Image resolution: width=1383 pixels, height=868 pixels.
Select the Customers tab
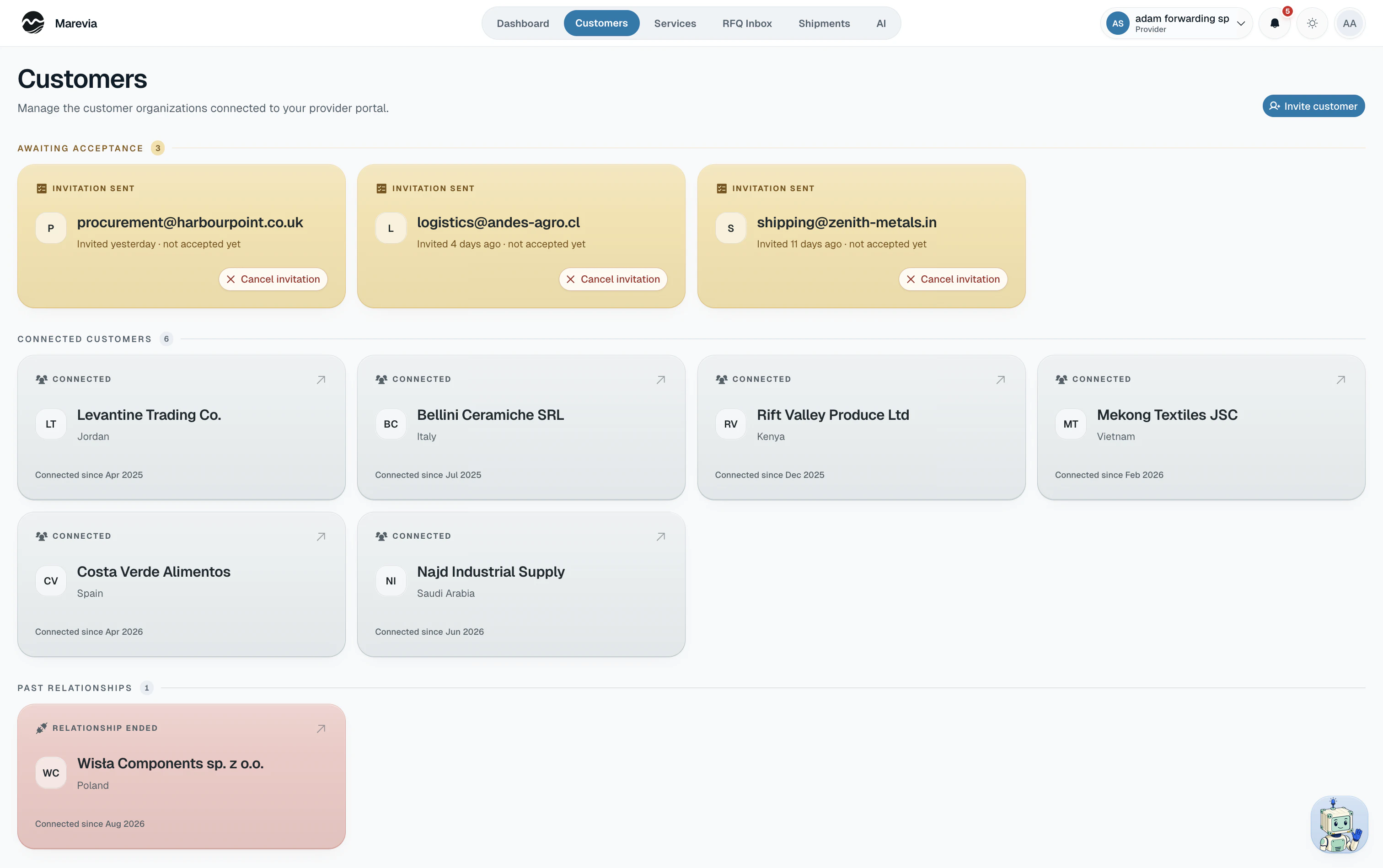point(602,23)
